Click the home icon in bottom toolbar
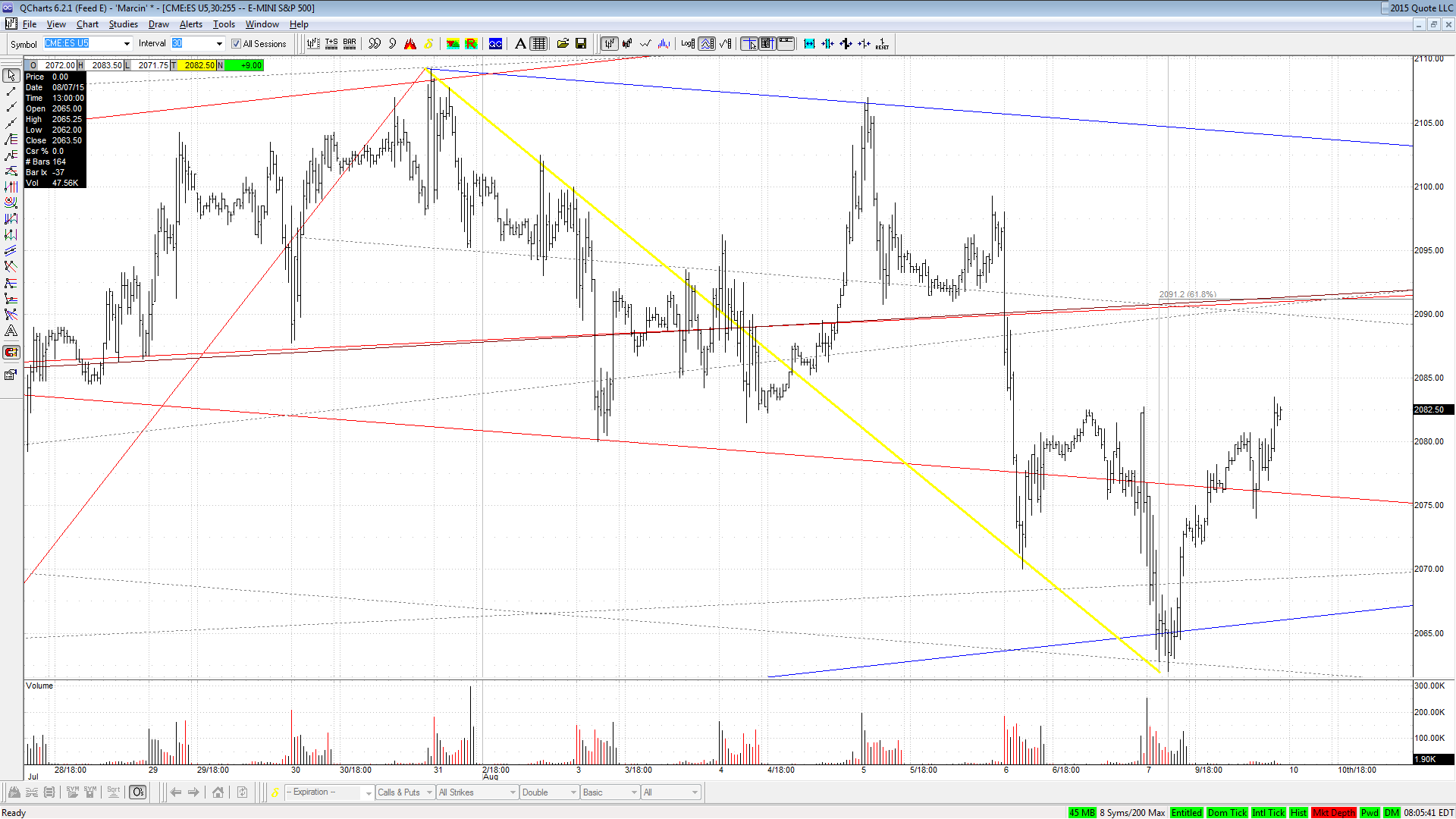The width and height of the screenshot is (1456, 819). pos(218,792)
